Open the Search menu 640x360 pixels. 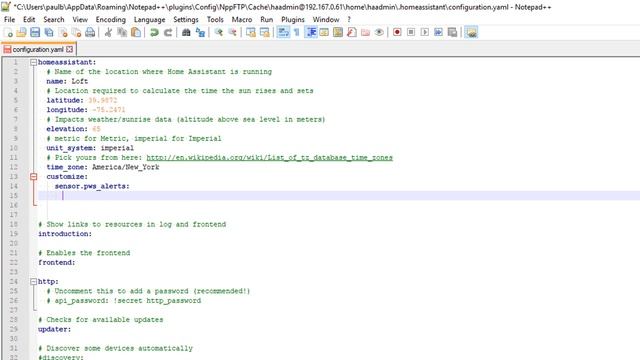(x=53, y=19)
